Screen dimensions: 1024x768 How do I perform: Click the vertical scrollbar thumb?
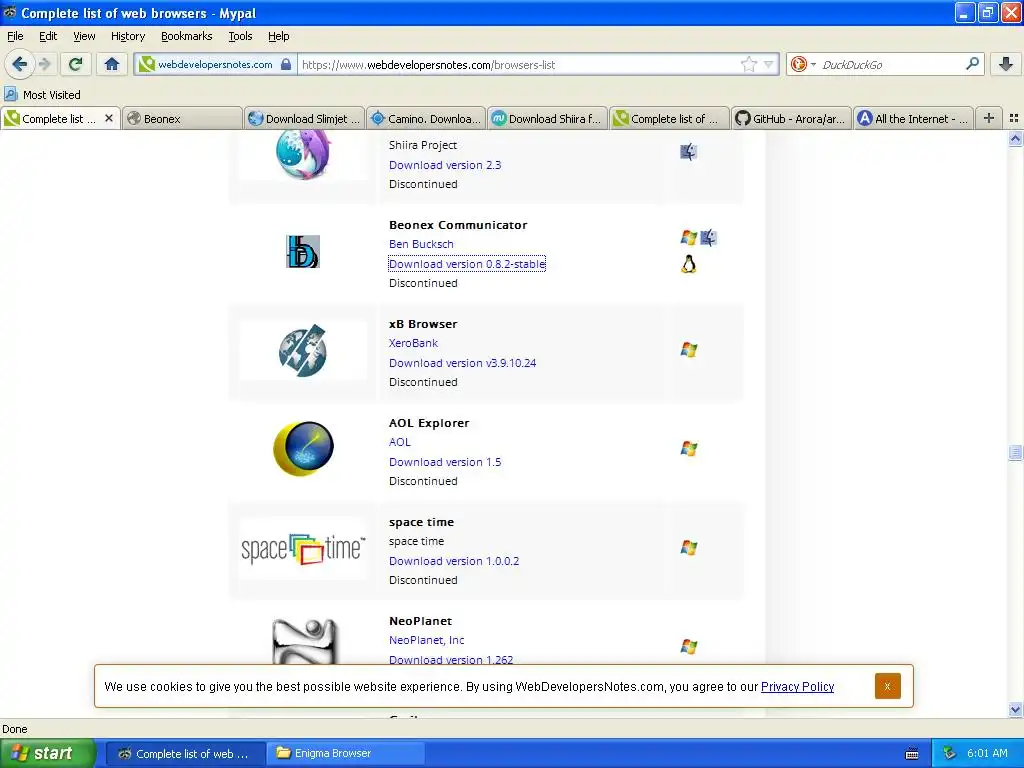click(x=1015, y=453)
